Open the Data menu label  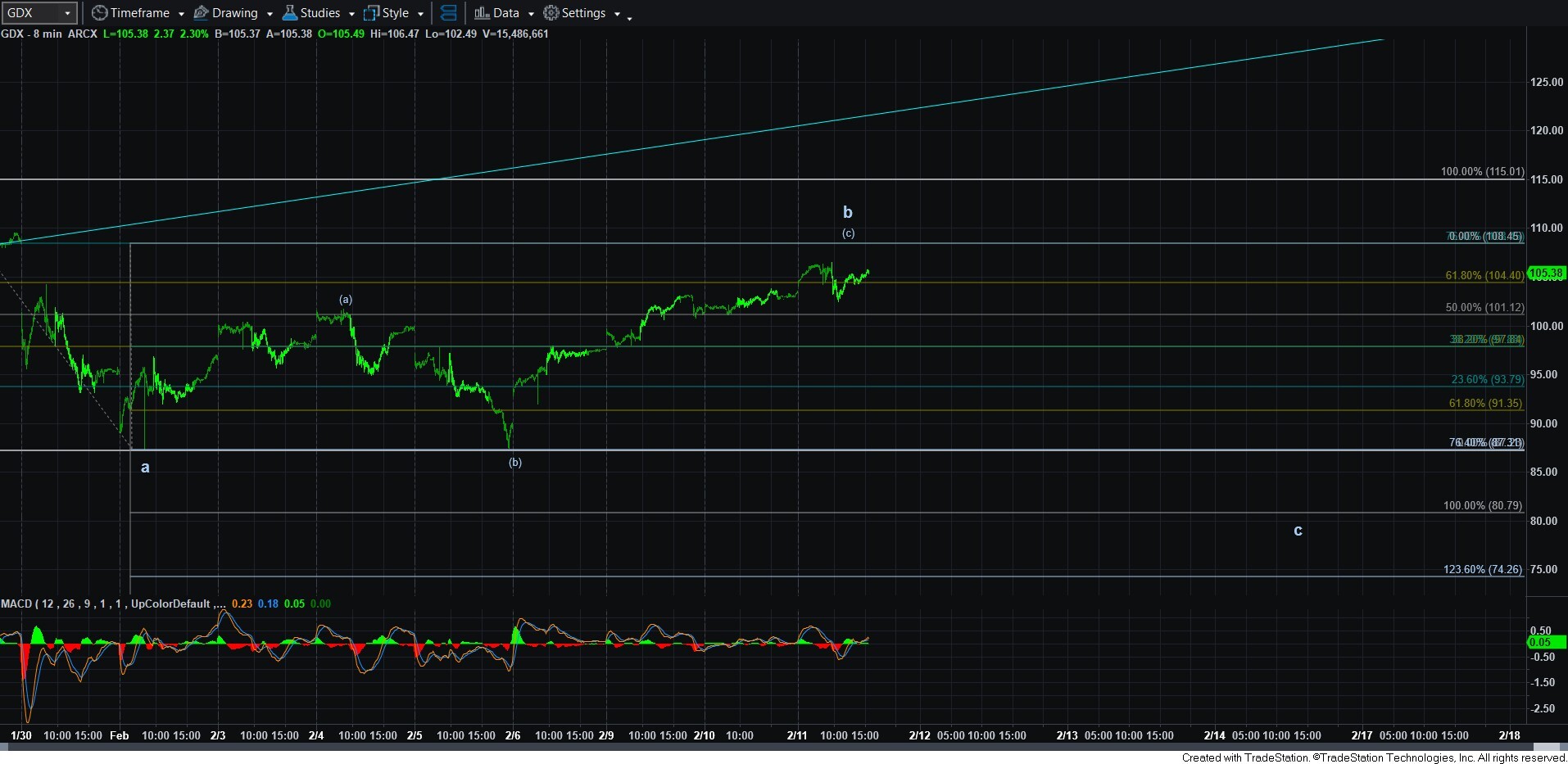click(505, 13)
